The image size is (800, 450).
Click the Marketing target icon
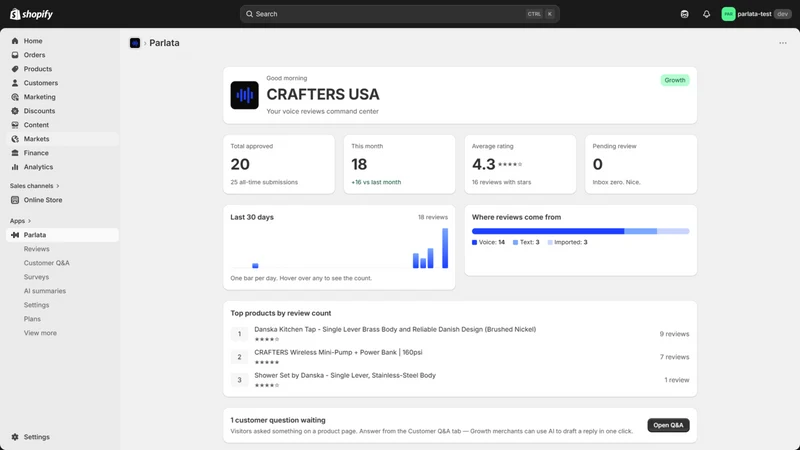[x=15, y=97]
